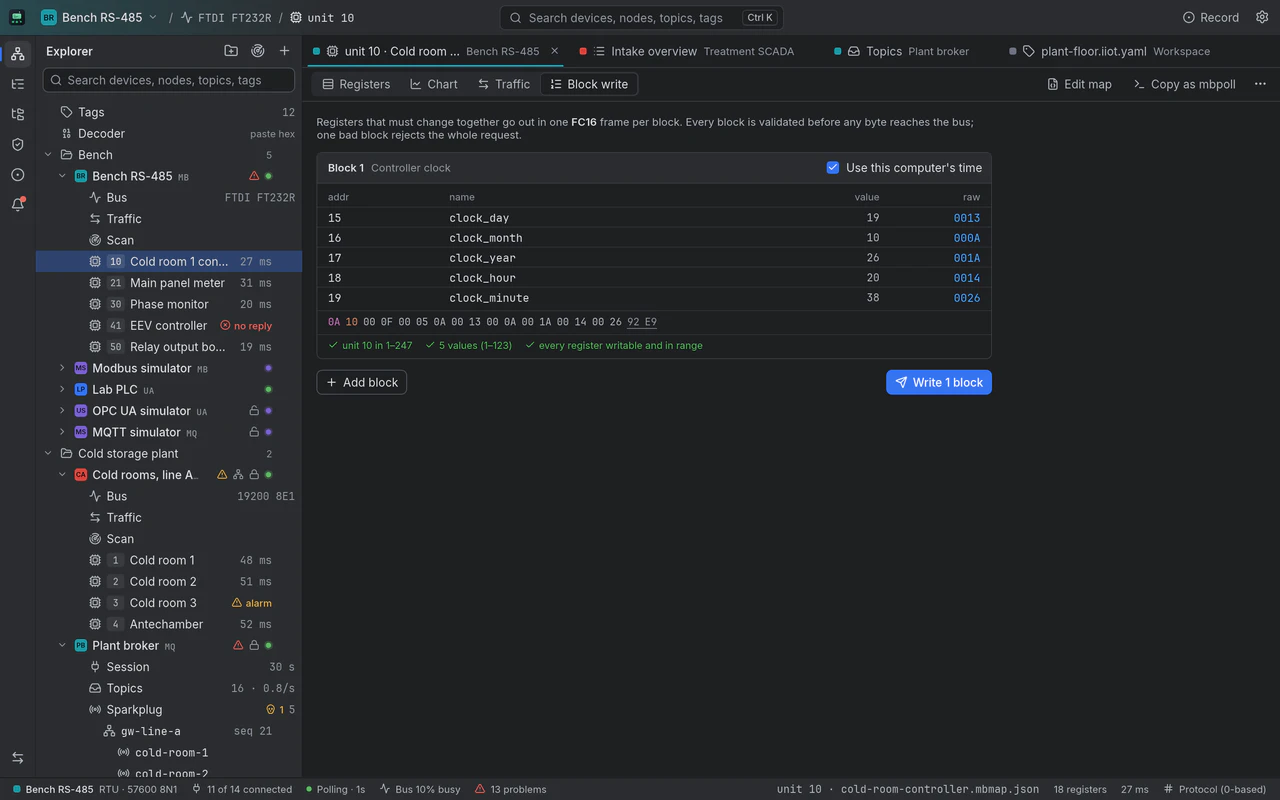
Task: Open the Decoder item in Explorer
Action: click(169, 134)
